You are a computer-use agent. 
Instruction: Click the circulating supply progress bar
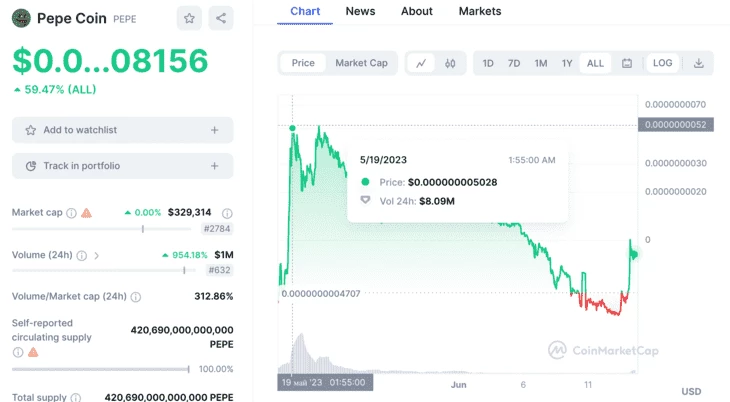(x=101, y=369)
